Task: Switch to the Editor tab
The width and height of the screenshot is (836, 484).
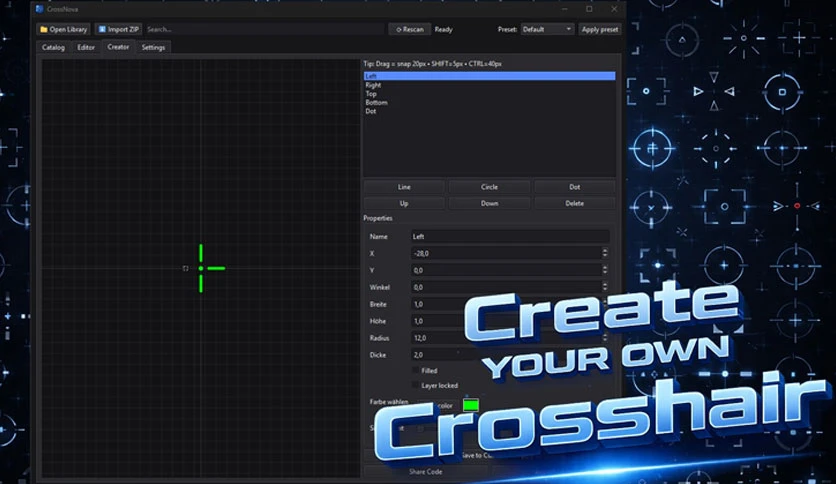Action: tap(86, 47)
